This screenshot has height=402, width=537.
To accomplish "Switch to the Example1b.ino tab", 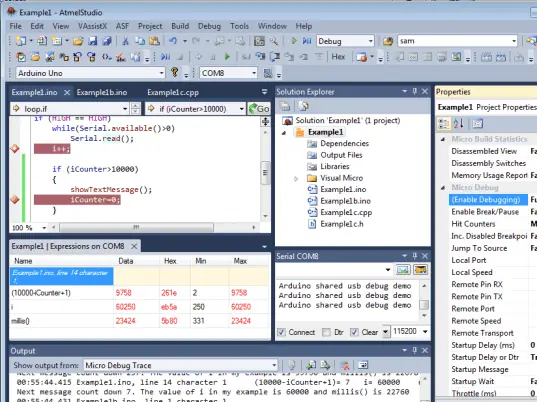I will coord(102,92).
